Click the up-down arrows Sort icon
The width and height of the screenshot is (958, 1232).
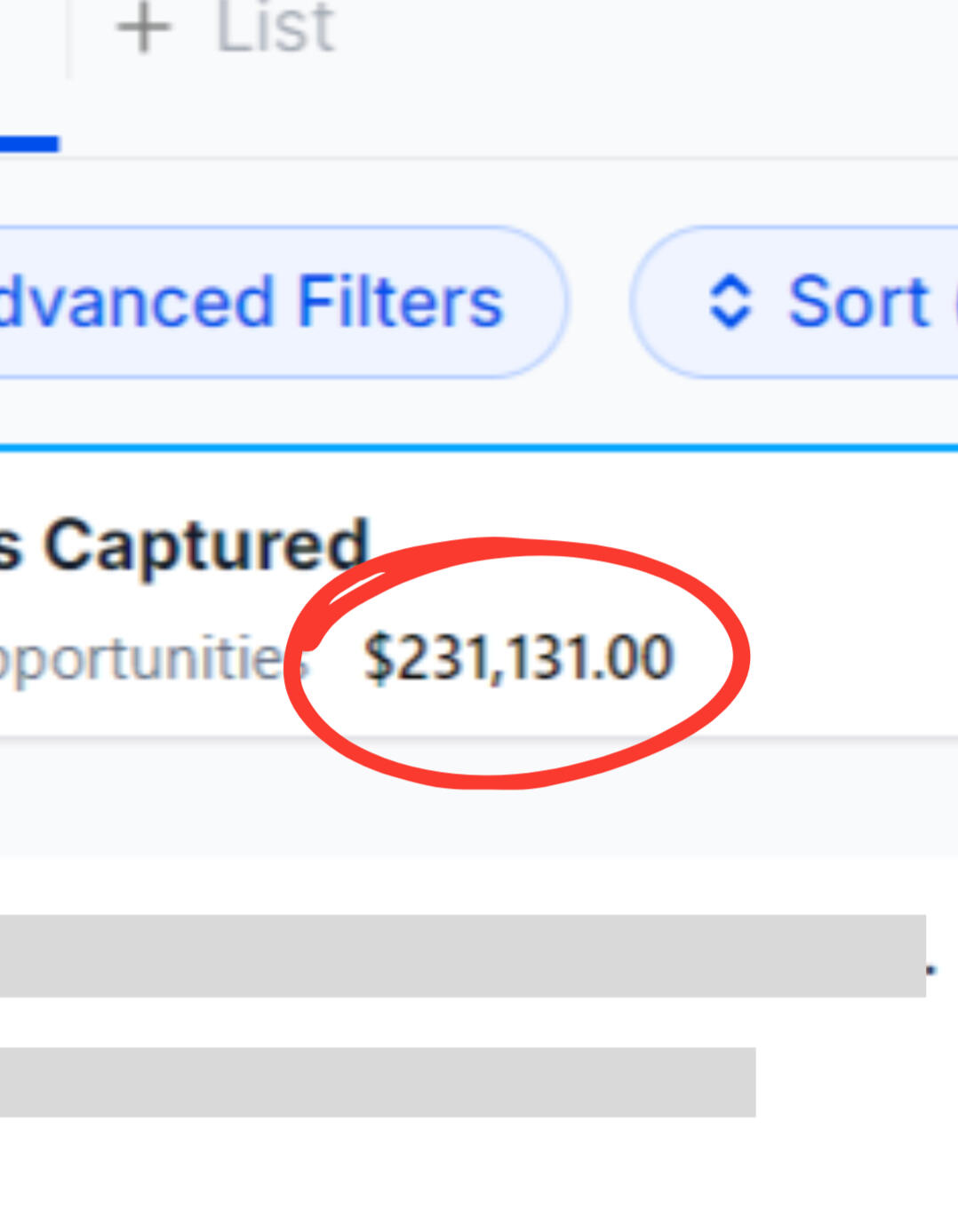click(730, 302)
